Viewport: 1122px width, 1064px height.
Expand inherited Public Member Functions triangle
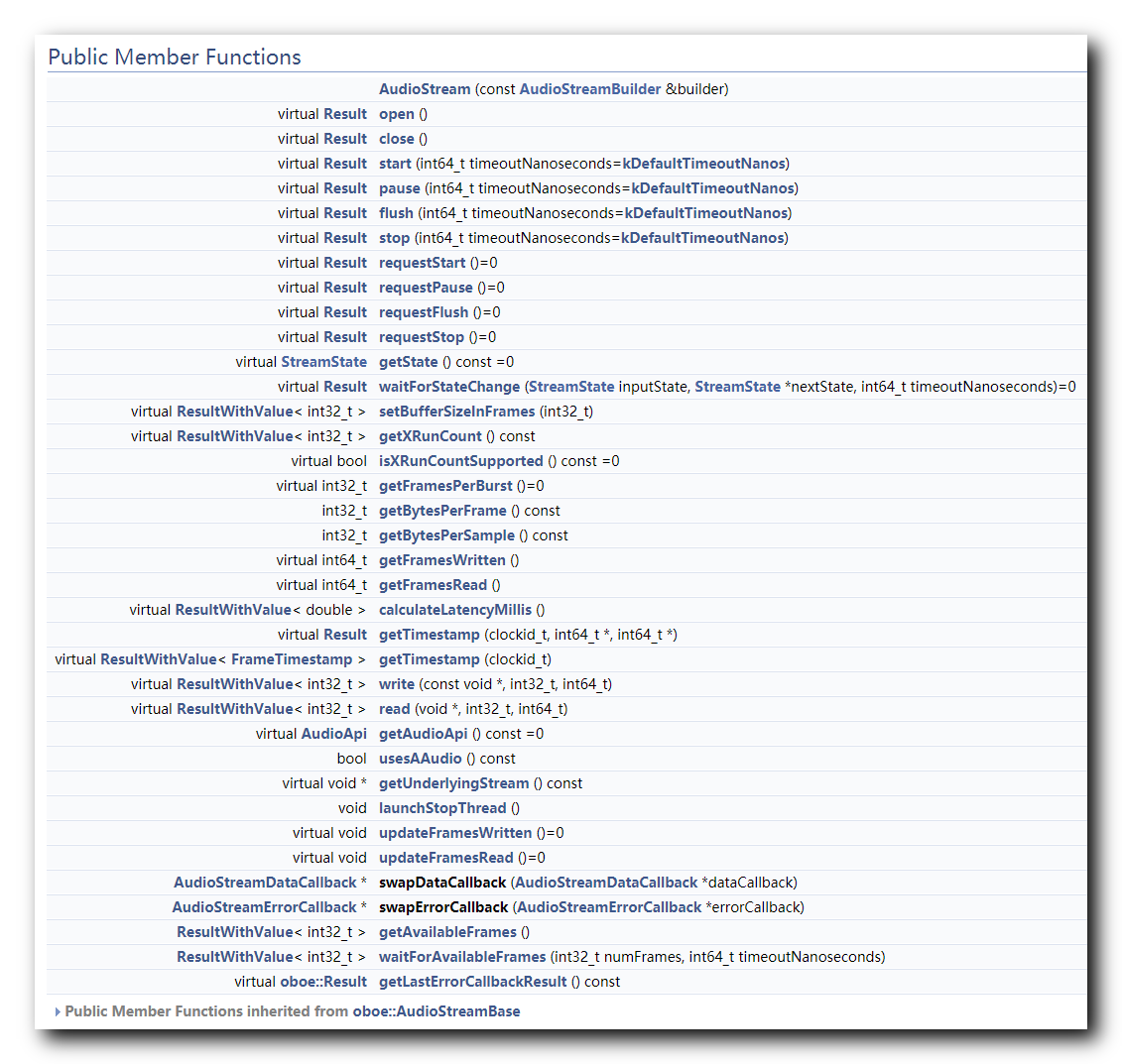(x=58, y=1011)
